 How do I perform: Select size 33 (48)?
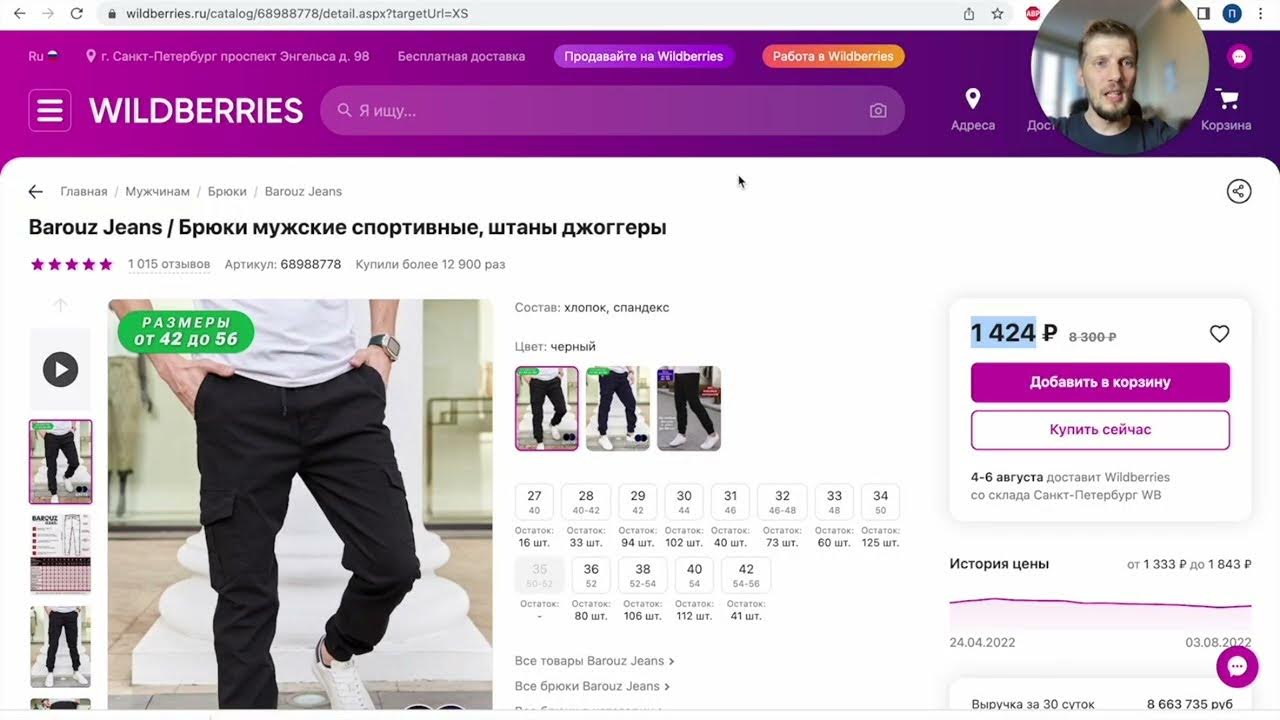(834, 502)
